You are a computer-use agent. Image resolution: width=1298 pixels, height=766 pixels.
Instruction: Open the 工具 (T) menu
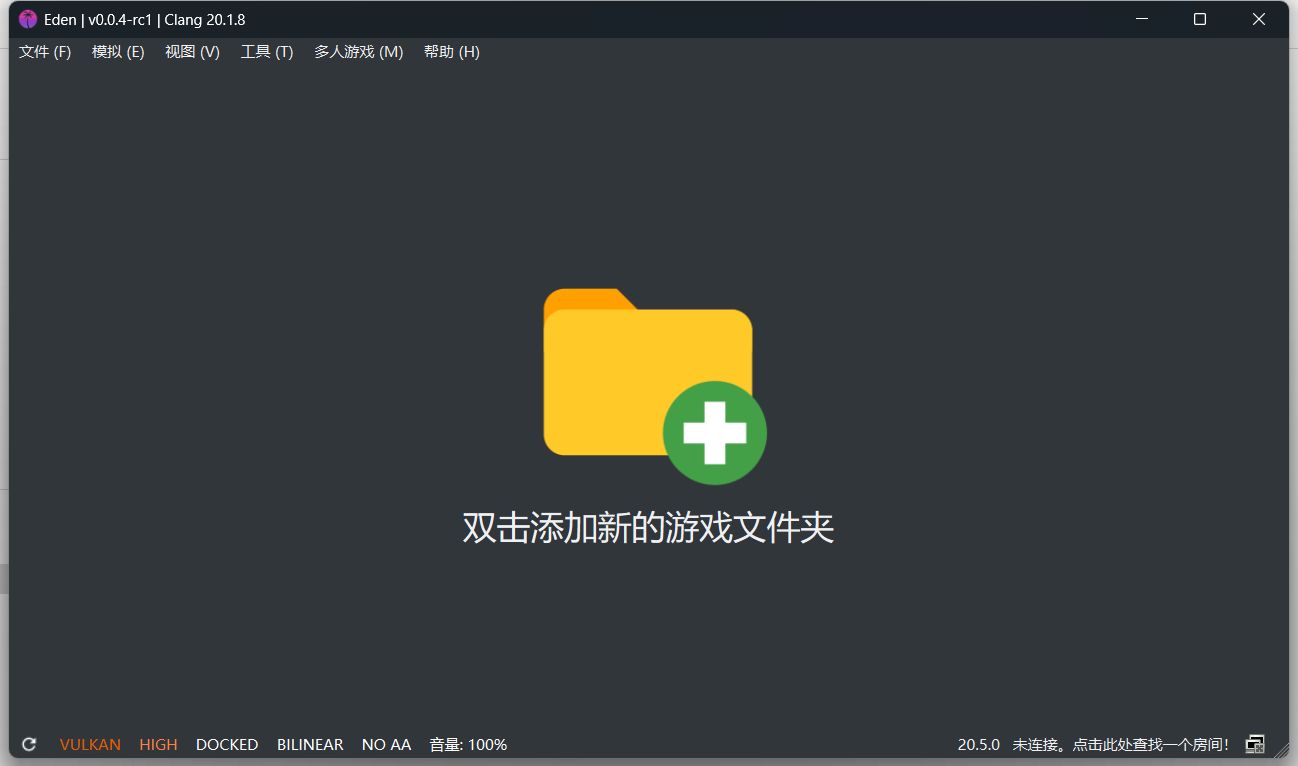coord(267,52)
